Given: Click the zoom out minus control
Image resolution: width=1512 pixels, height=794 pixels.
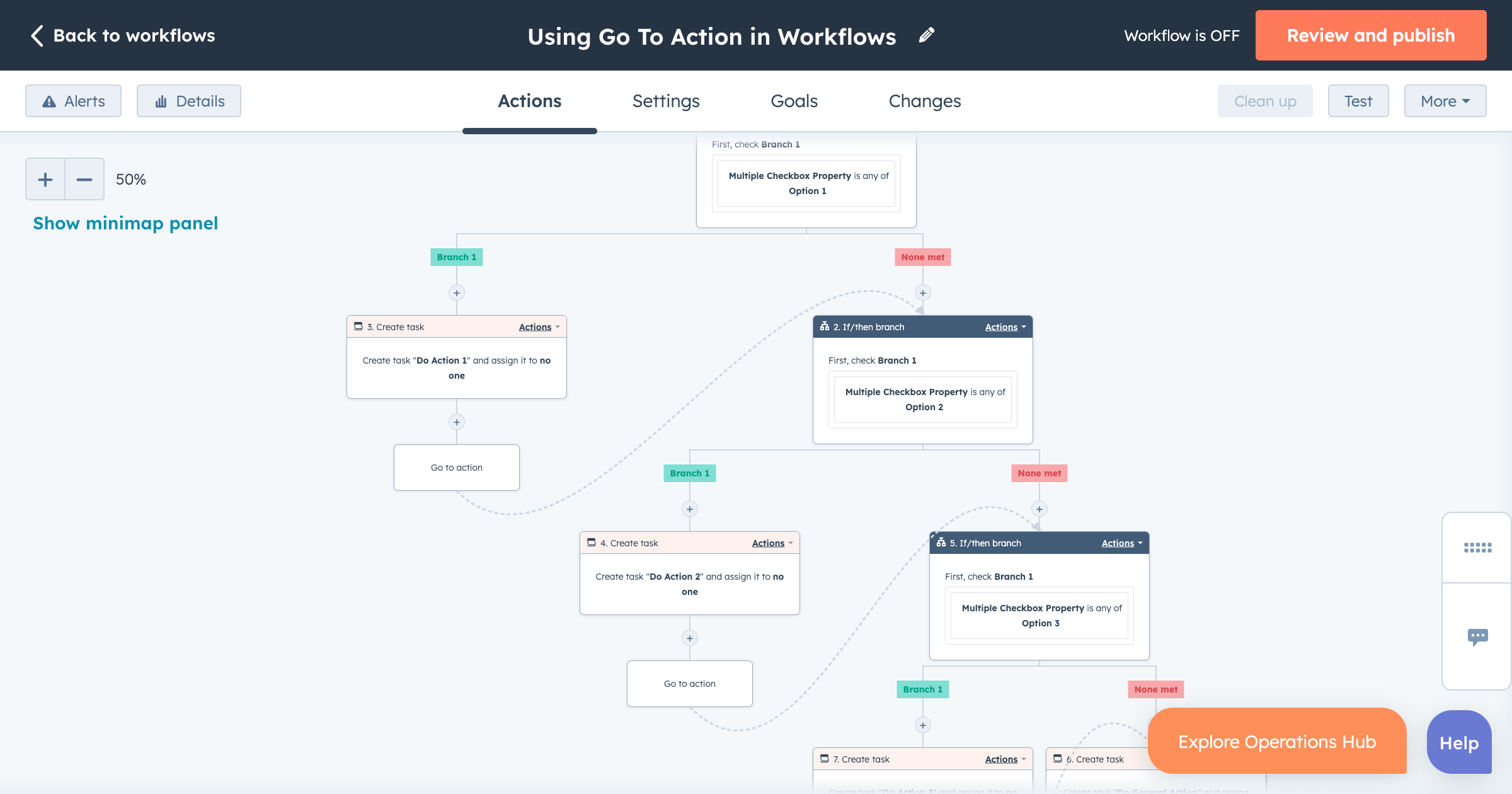Looking at the screenshot, I should (x=84, y=179).
